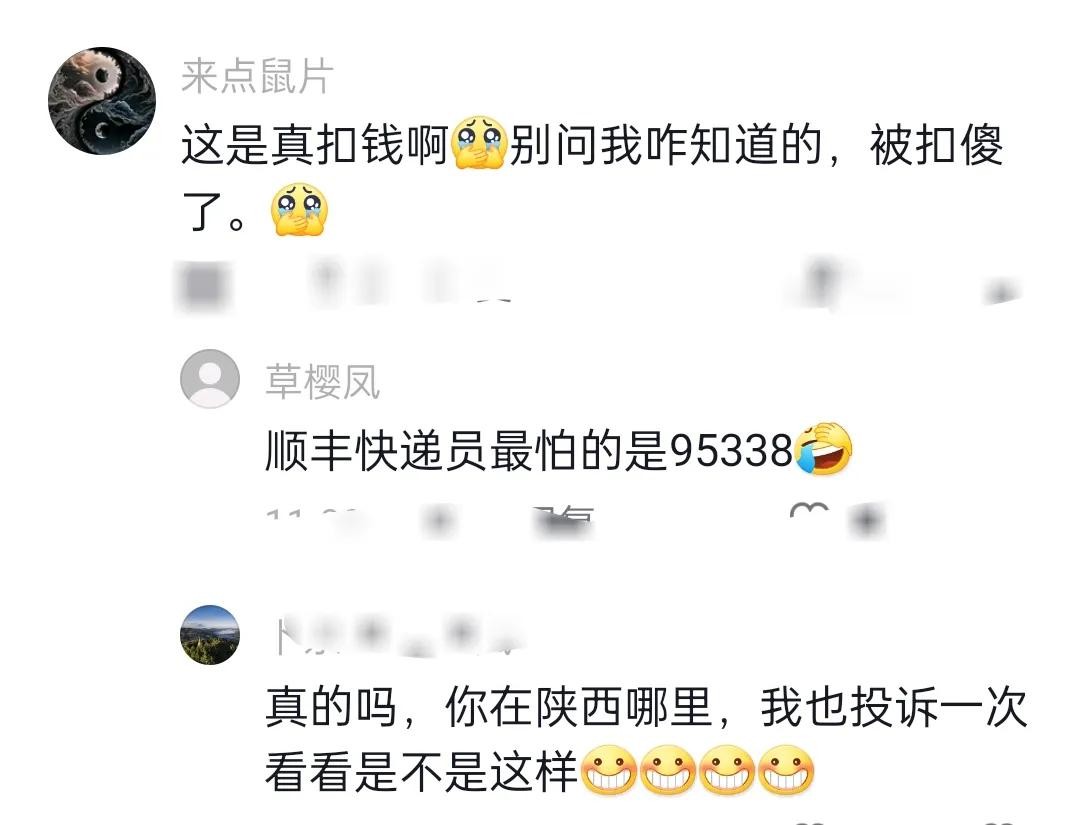Select the comment text 别问我咋知道的
This screenshot has height=825, width=1080.
tap(665, 145)
